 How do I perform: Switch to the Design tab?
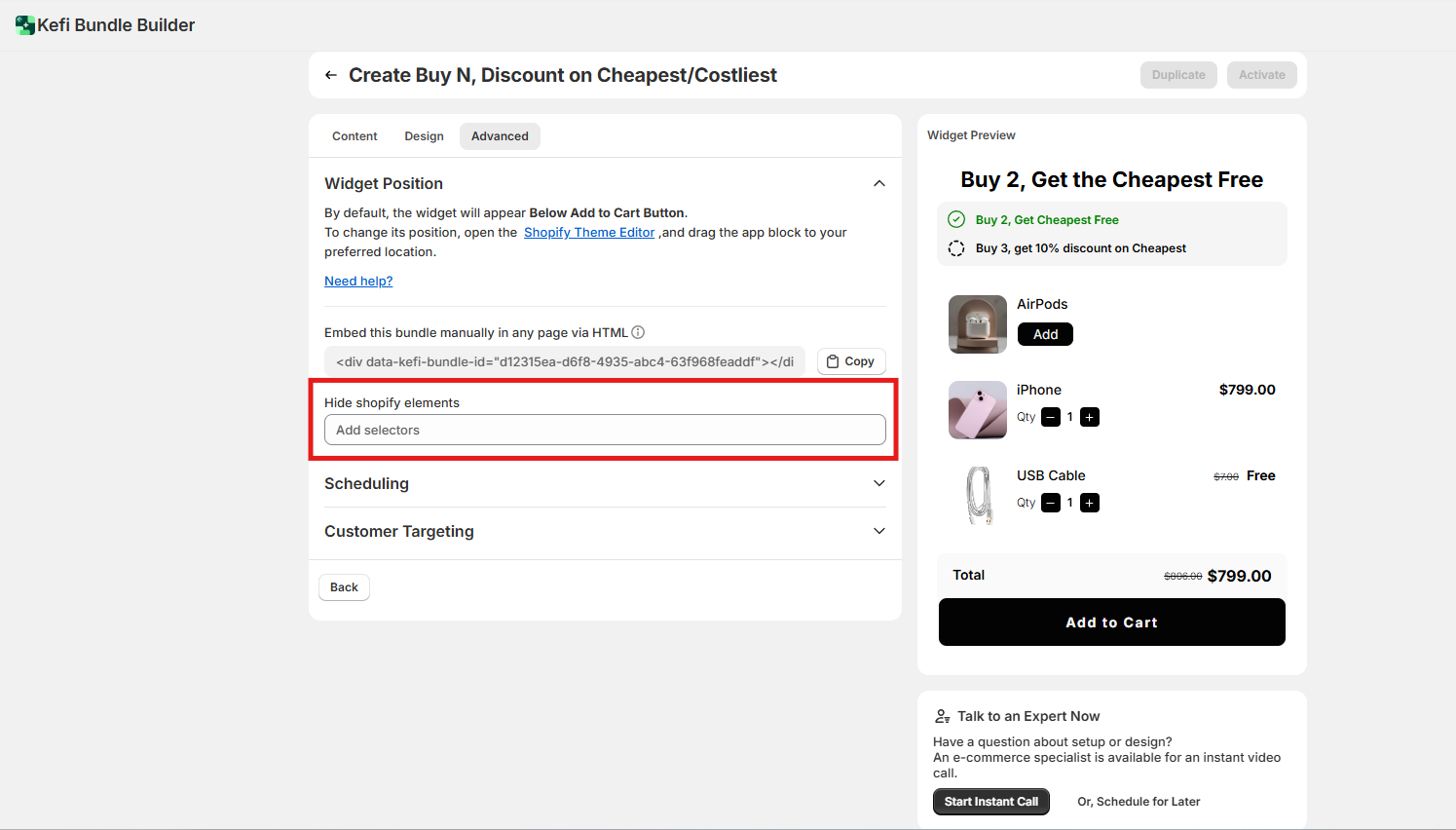click(x=424, y=136)
